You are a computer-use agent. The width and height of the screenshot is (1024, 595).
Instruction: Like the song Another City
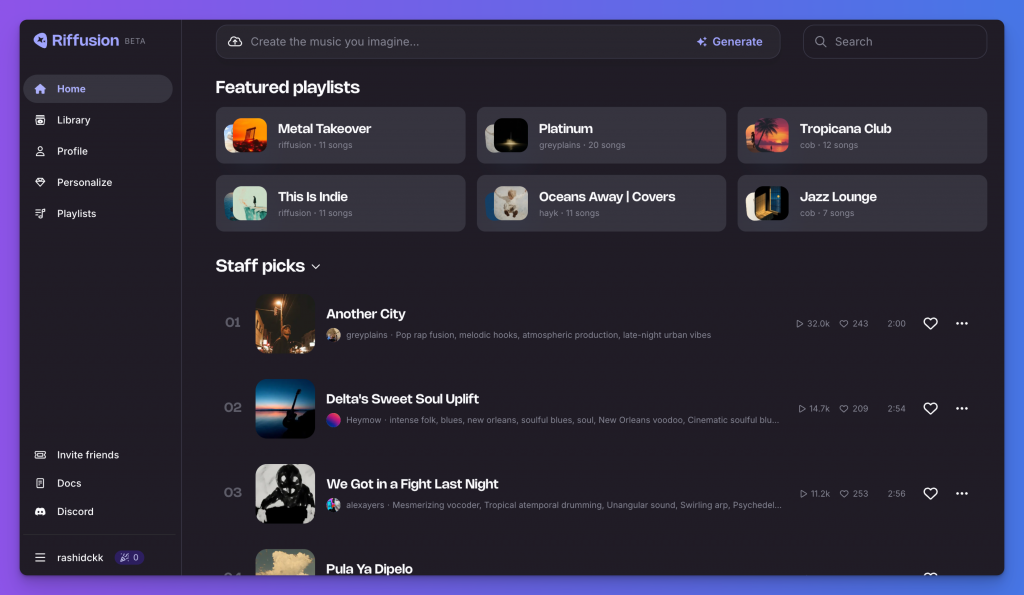[x=931, y=323]
